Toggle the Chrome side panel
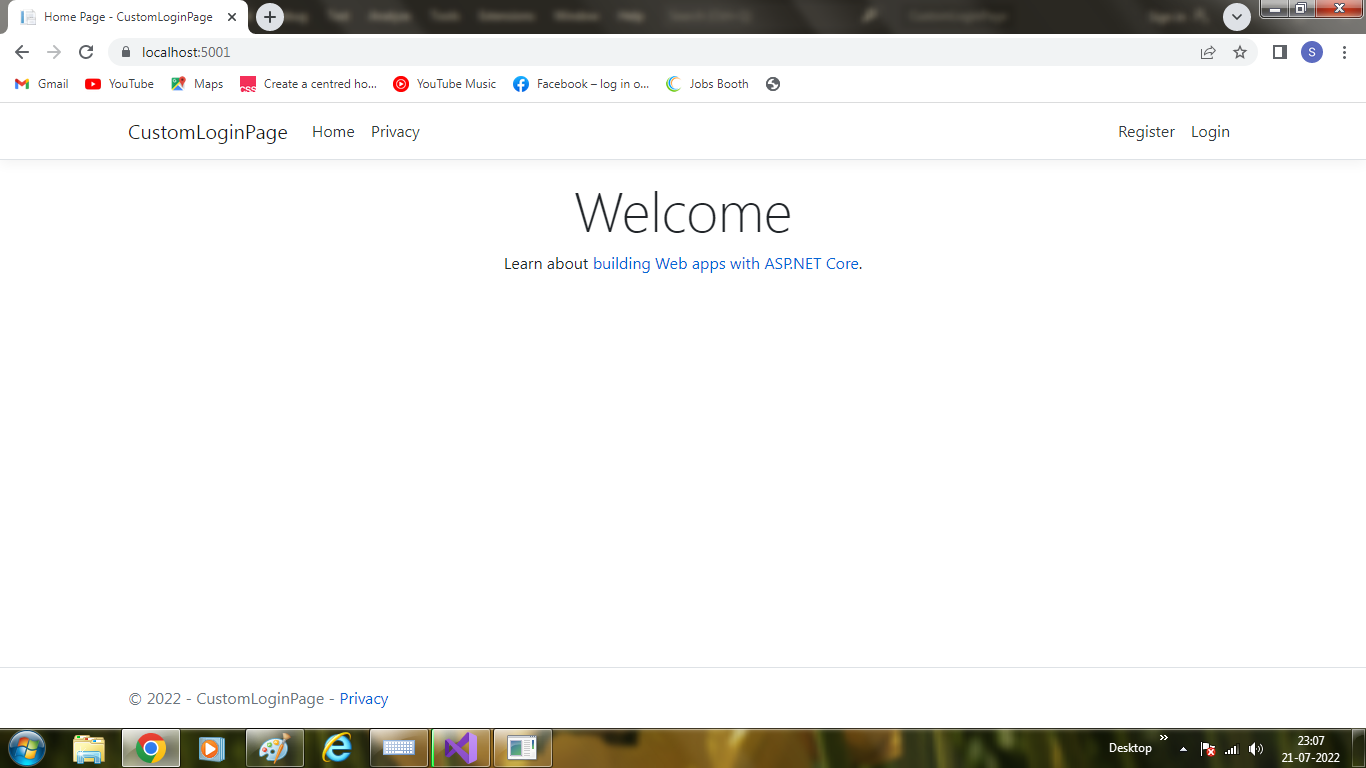1366x768 pixels. point(1279,52)
